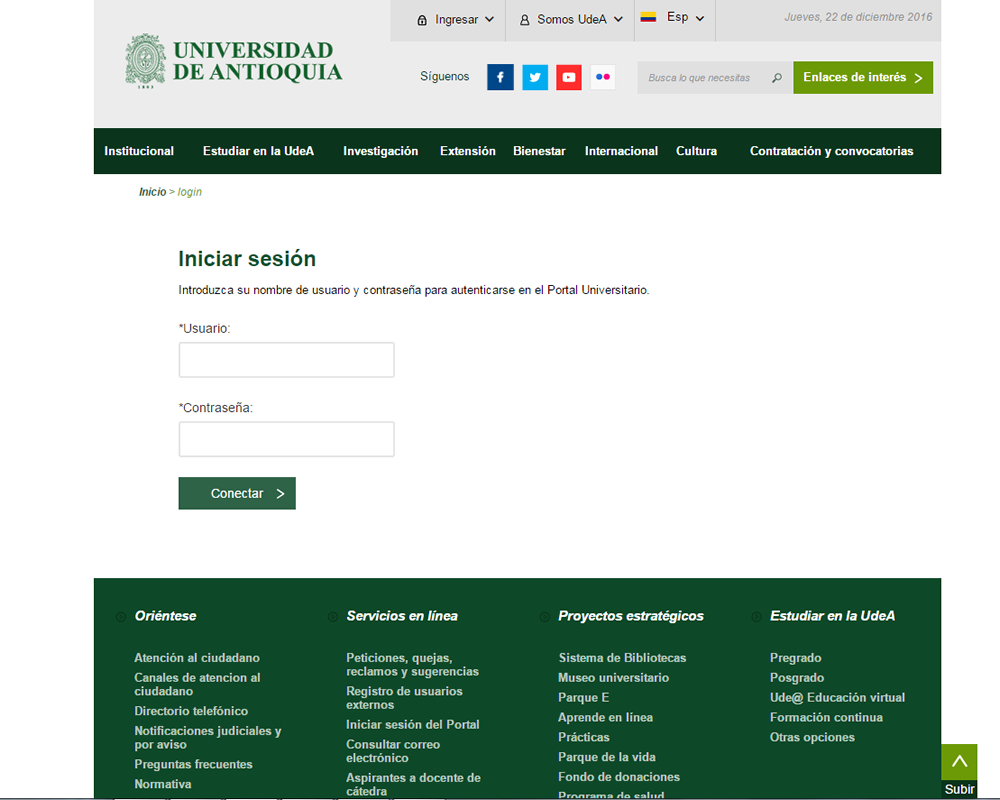Expand the Ingresar dropdown
Viewport: 1000px width, 800px height.
click(x=456, y=19)
